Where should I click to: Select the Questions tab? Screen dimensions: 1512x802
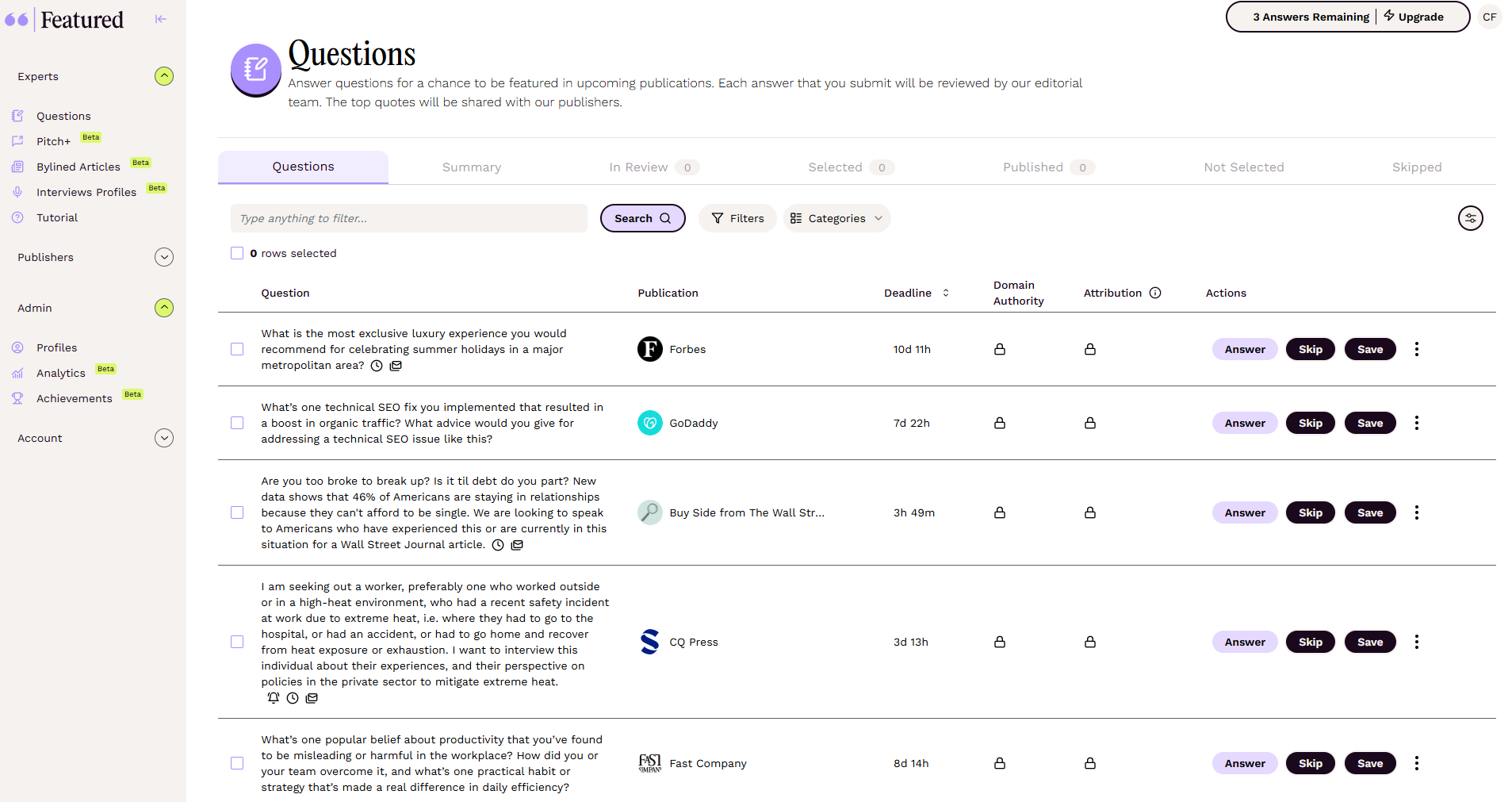[303, 167]
